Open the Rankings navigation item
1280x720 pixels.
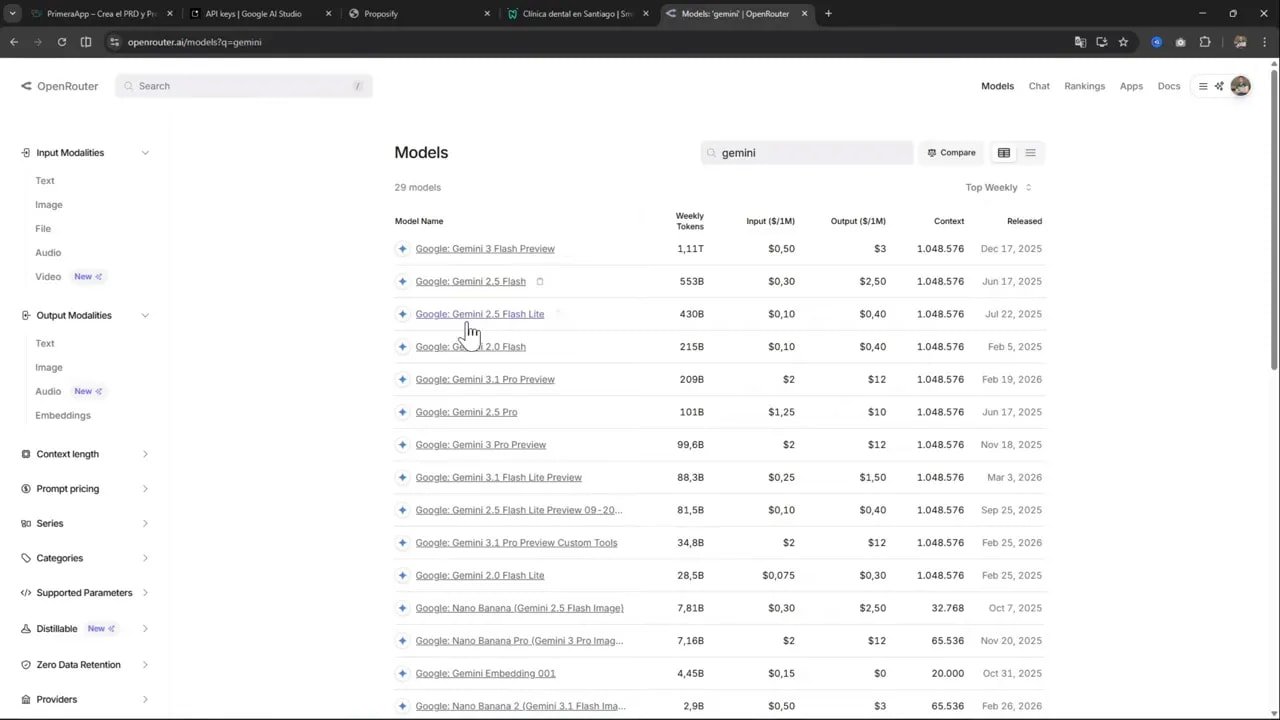pyautogui.click(x=1084, y=86)
